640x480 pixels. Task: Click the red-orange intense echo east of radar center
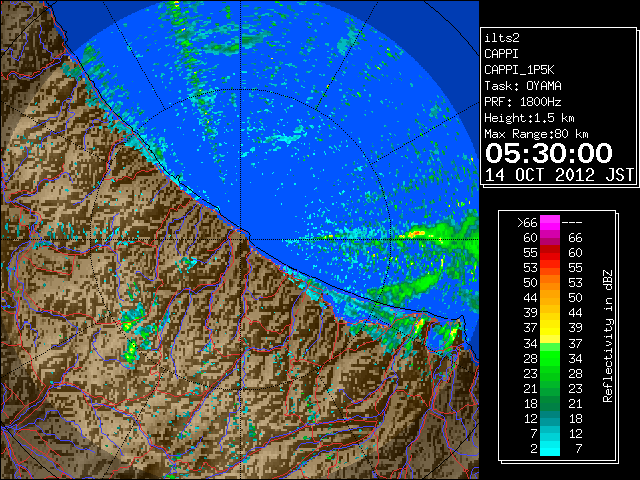click(417, 234)
